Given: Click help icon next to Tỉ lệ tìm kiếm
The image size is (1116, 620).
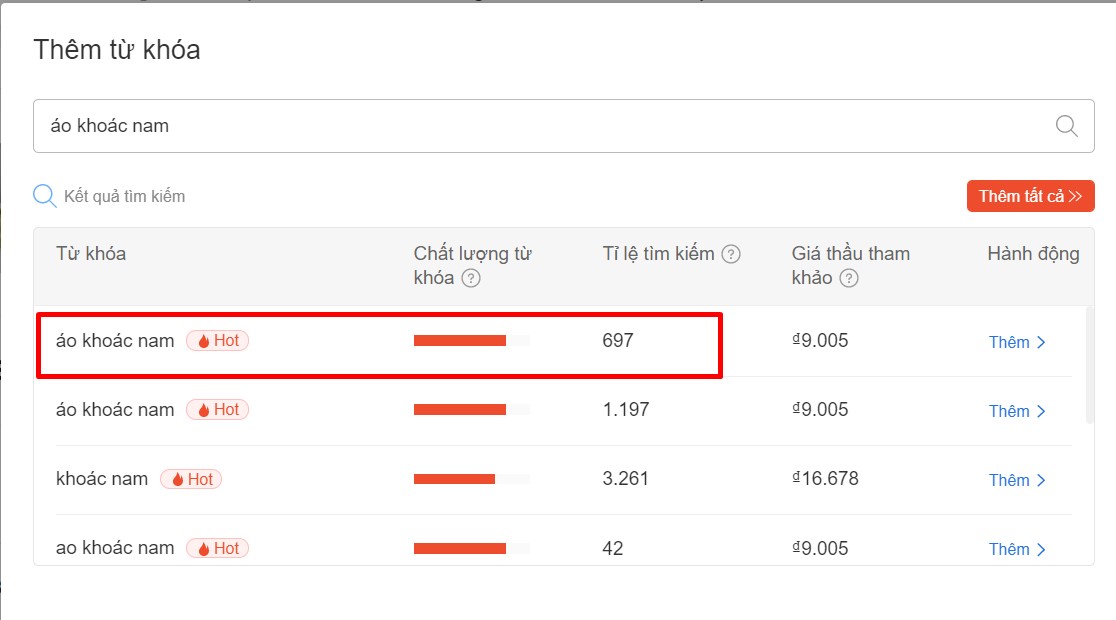Looking at the screenshot, I should (731, 254).
